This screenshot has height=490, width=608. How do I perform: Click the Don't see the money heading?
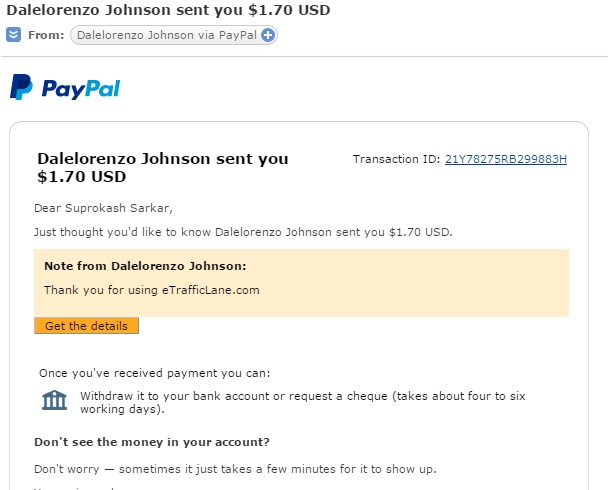pyautogui.click(x=152, y=442)
